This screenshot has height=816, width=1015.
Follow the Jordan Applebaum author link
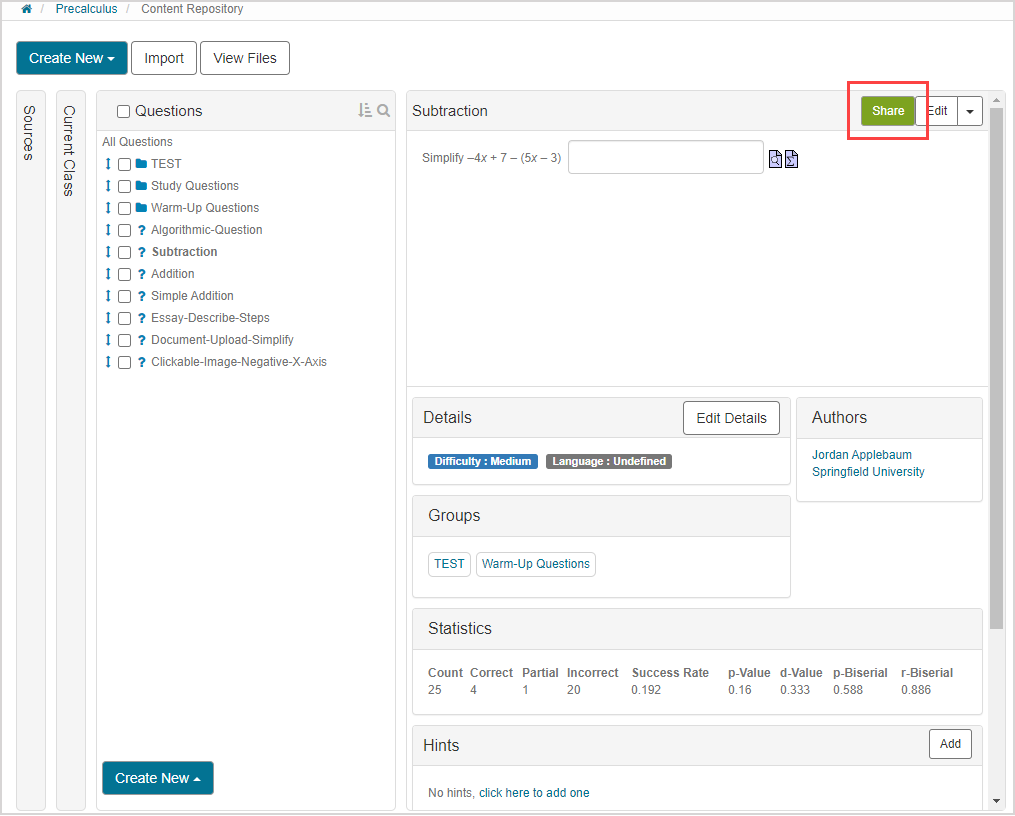click(861, 455)
